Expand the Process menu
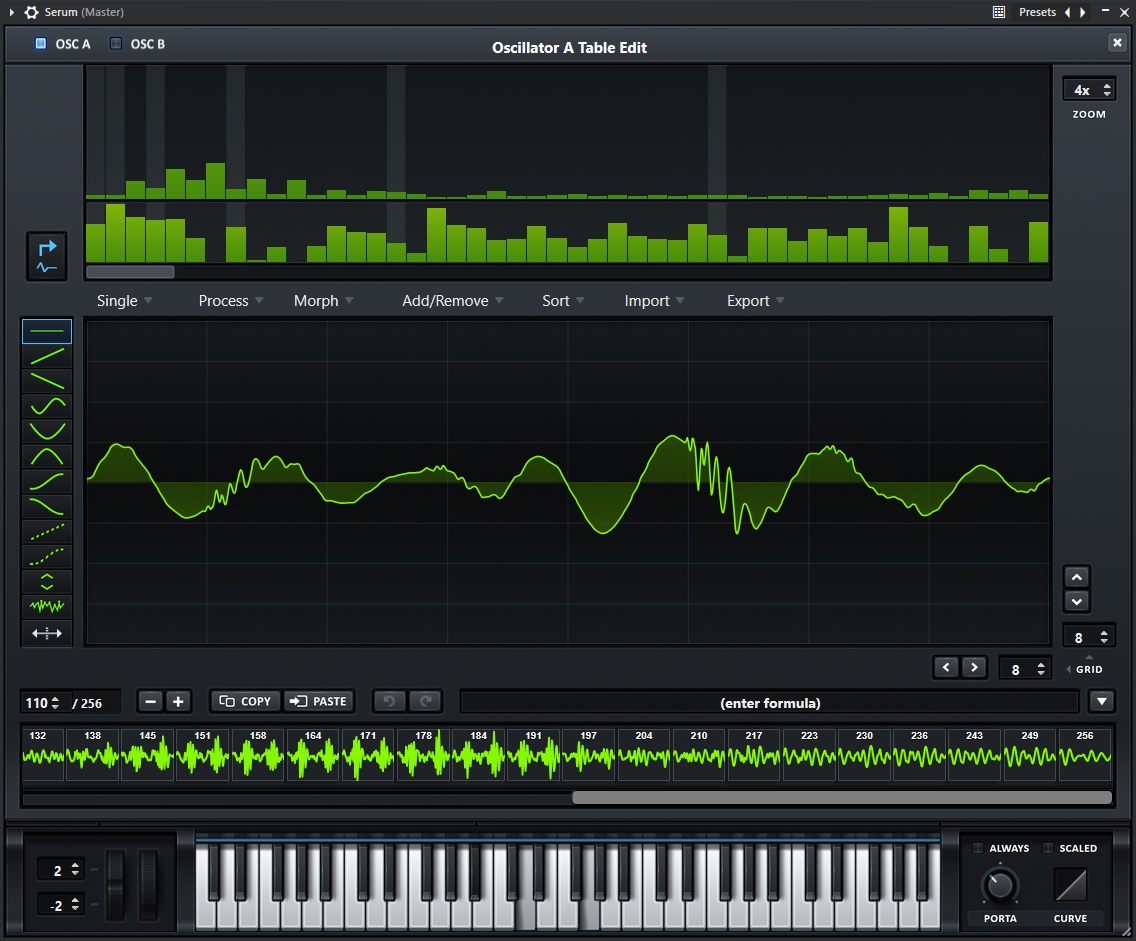 230,301
